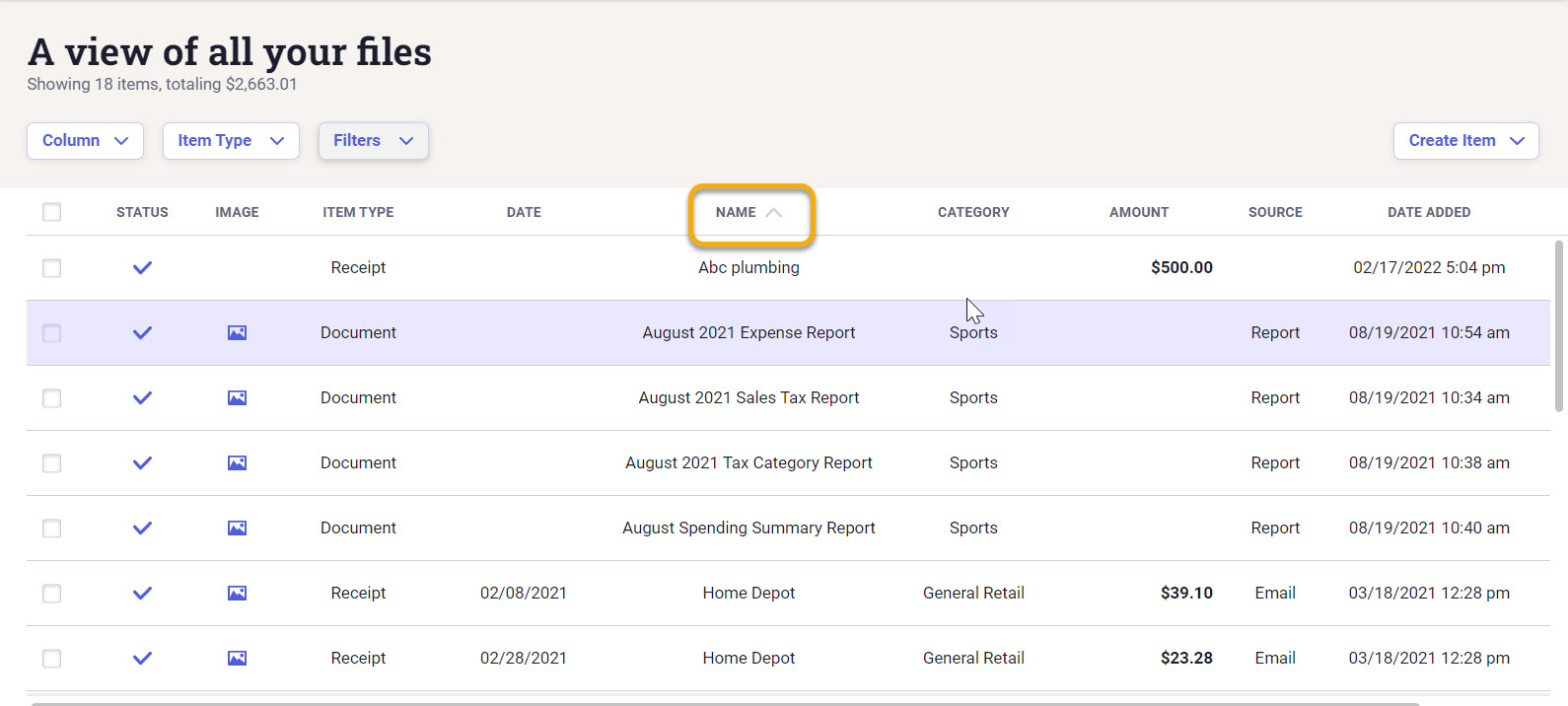
Task: Sort by AMOUNT column header
Action: pyautogui.click(x=1139, y=212)
